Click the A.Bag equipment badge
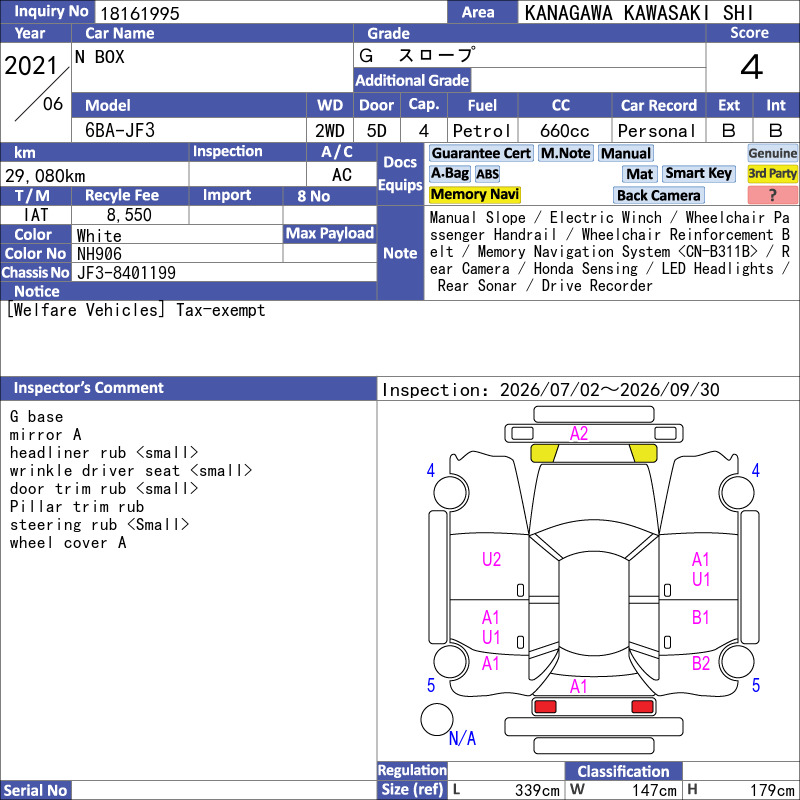The width and height of the screenshot is (800, 800). [449, 173]
